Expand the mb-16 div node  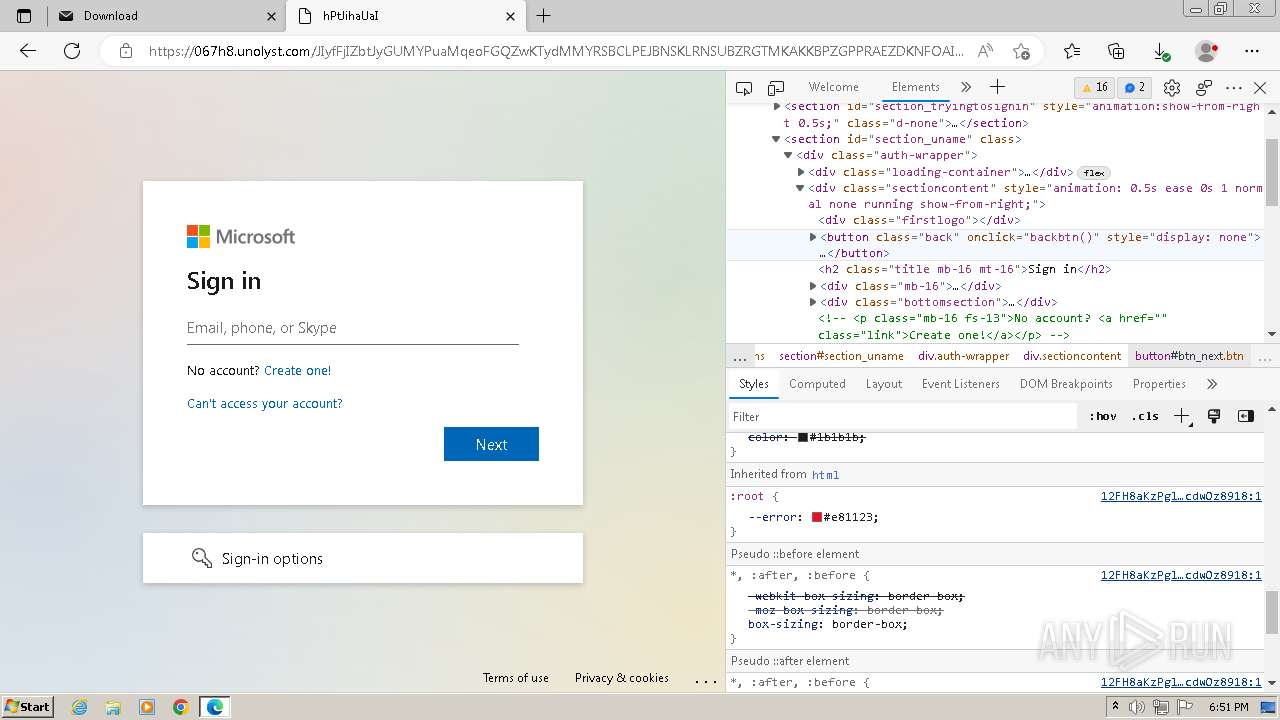pos(813,286)
